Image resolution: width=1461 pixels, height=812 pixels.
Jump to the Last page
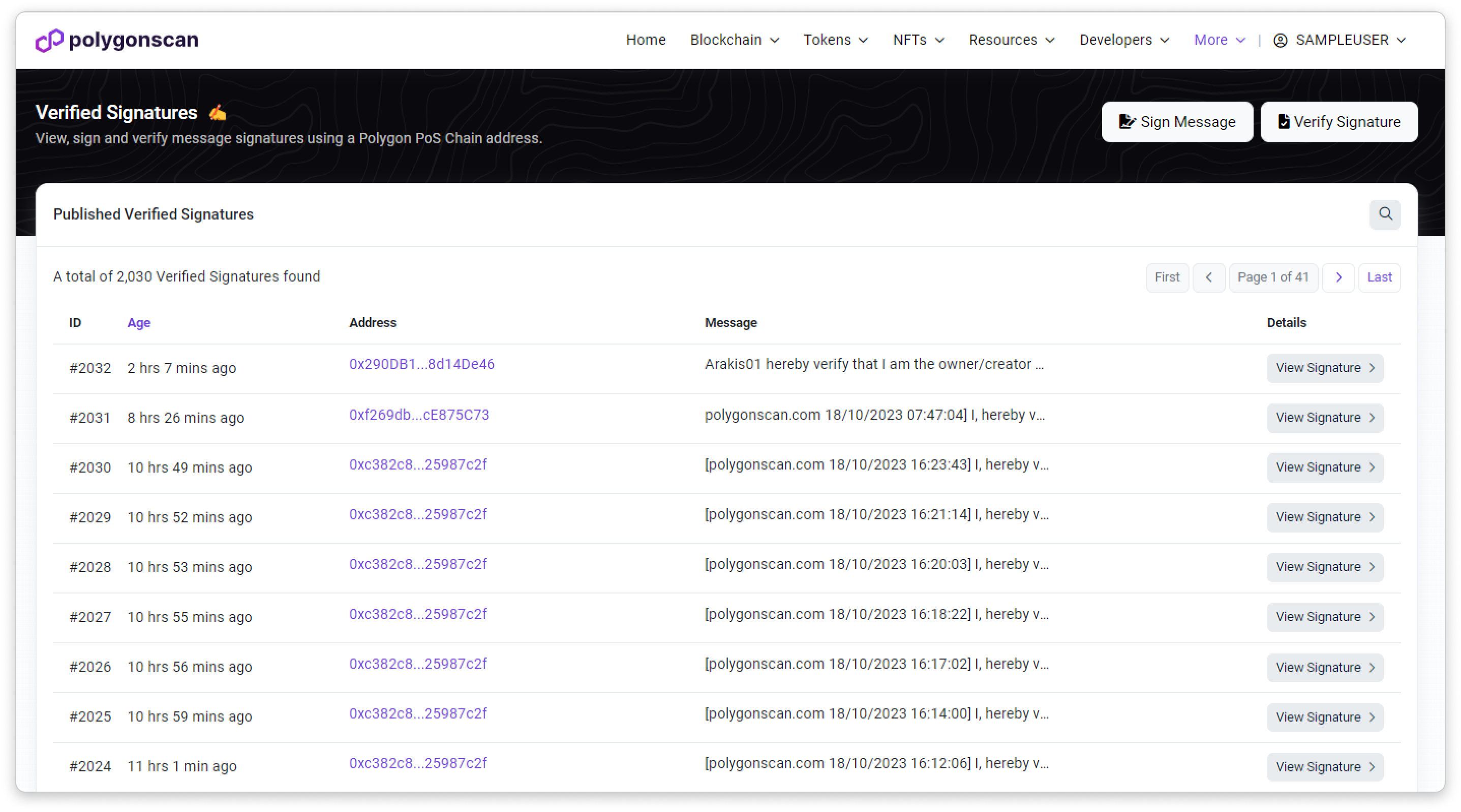tap(1379, 277)
